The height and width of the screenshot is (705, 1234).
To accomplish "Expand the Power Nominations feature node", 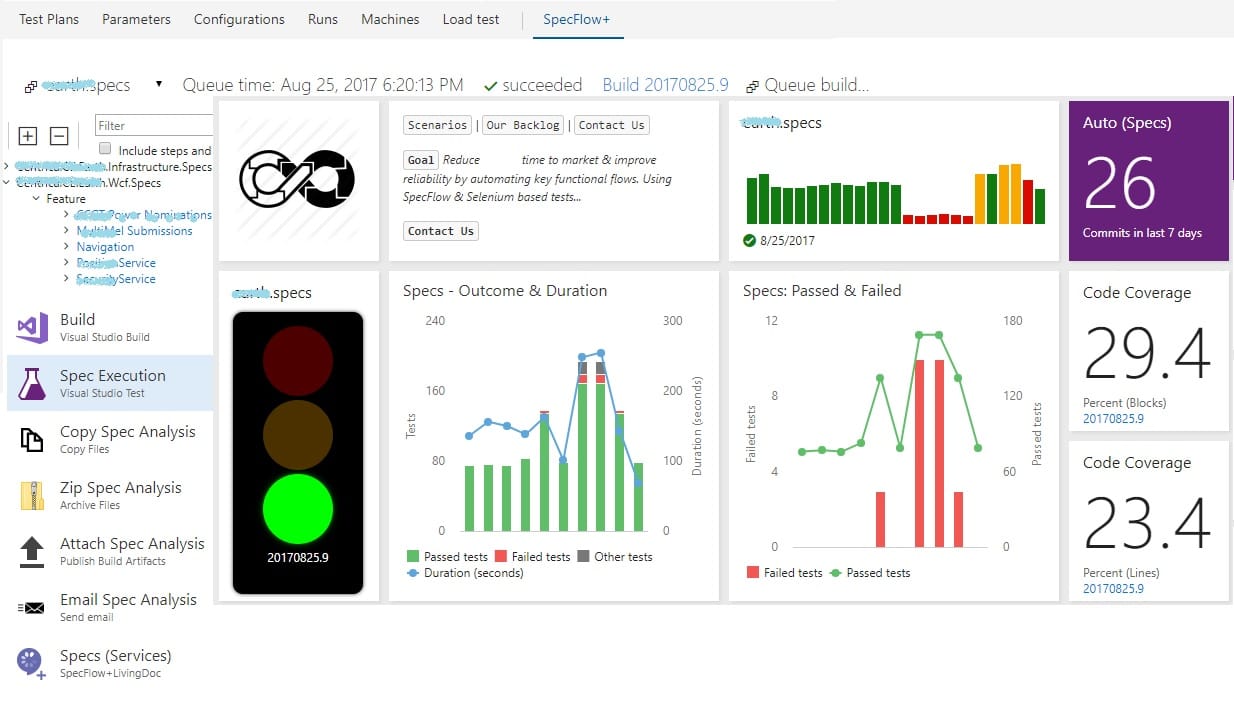I will (x=67, y=215).
